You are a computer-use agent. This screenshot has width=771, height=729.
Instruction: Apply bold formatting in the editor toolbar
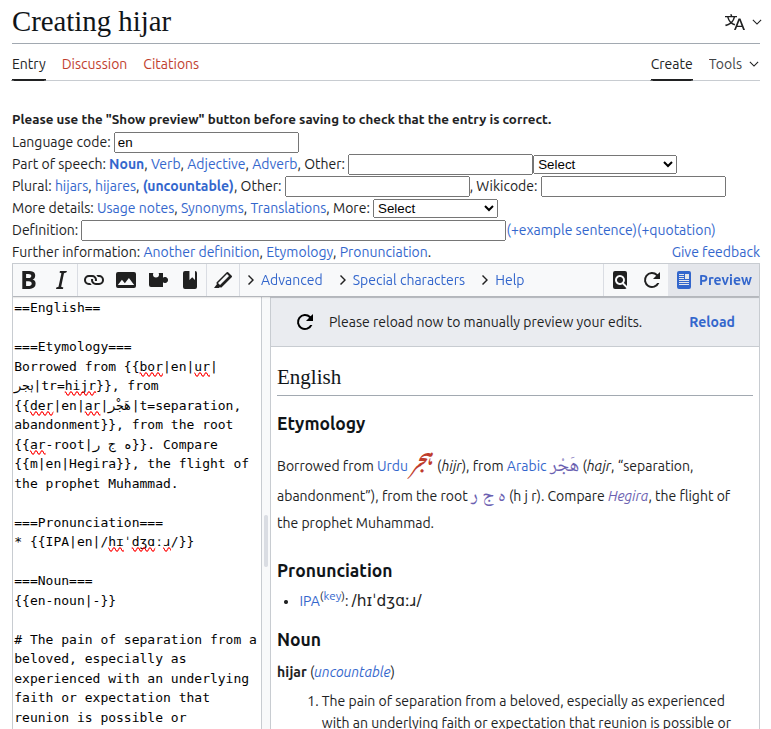pos(29,280)
